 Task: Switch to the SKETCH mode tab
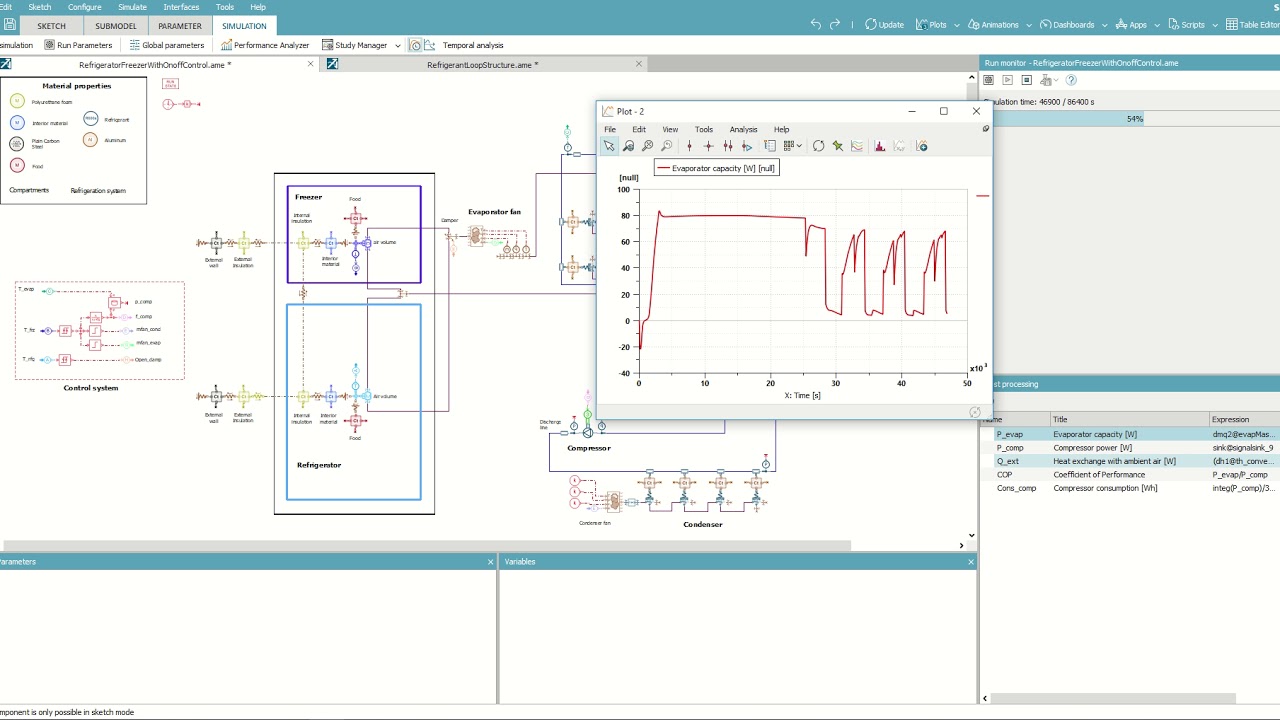[x=51, y=26]
